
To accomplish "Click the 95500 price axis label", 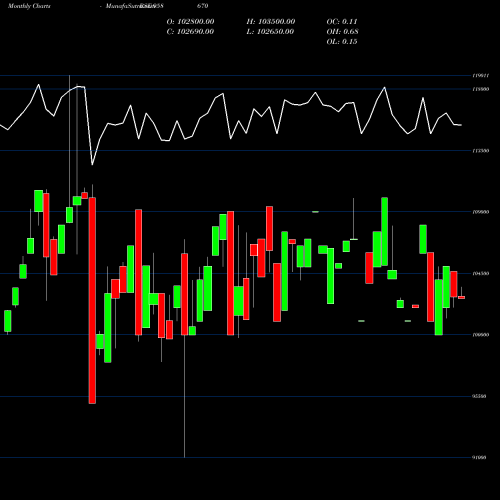I will [x=479, y=396].
